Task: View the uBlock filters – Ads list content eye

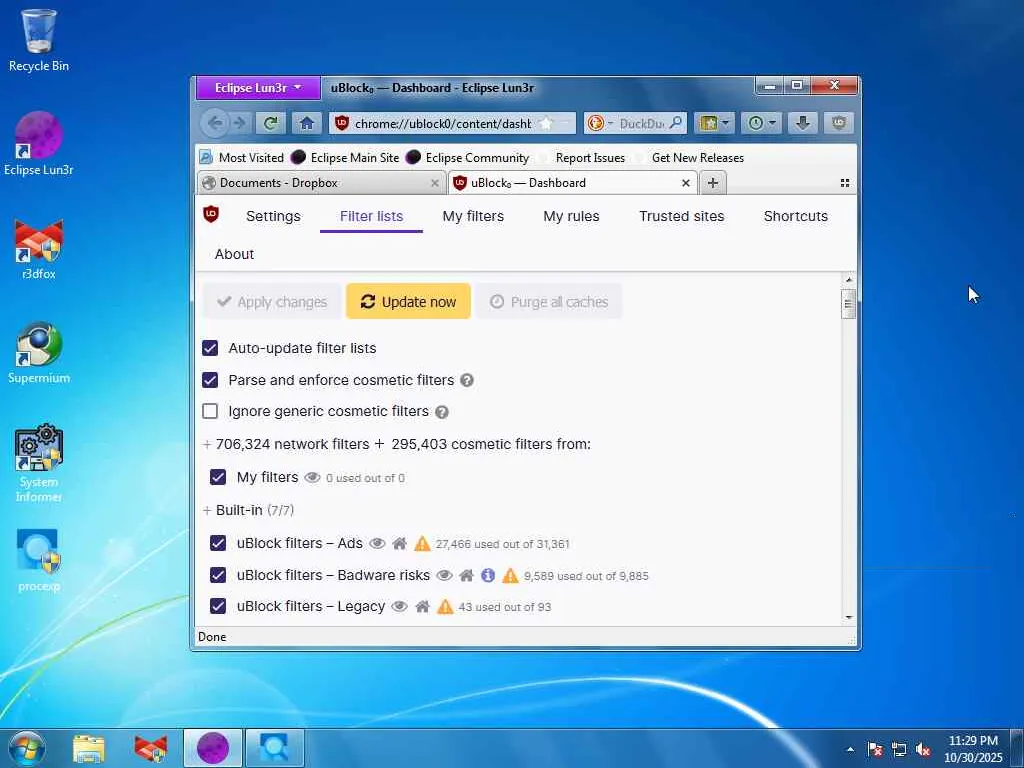Action: tap(377, 543)
